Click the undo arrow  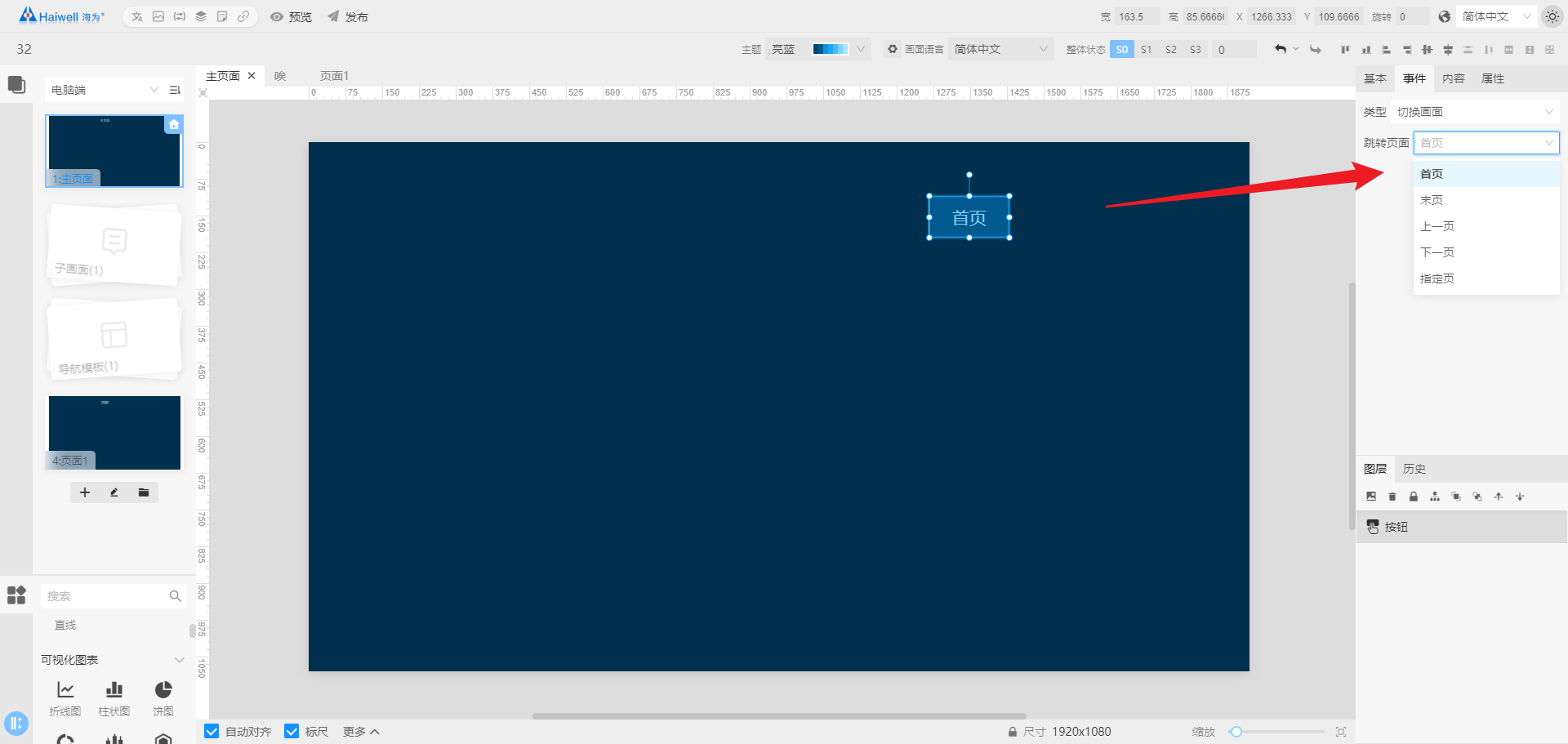coord(1281,50)
